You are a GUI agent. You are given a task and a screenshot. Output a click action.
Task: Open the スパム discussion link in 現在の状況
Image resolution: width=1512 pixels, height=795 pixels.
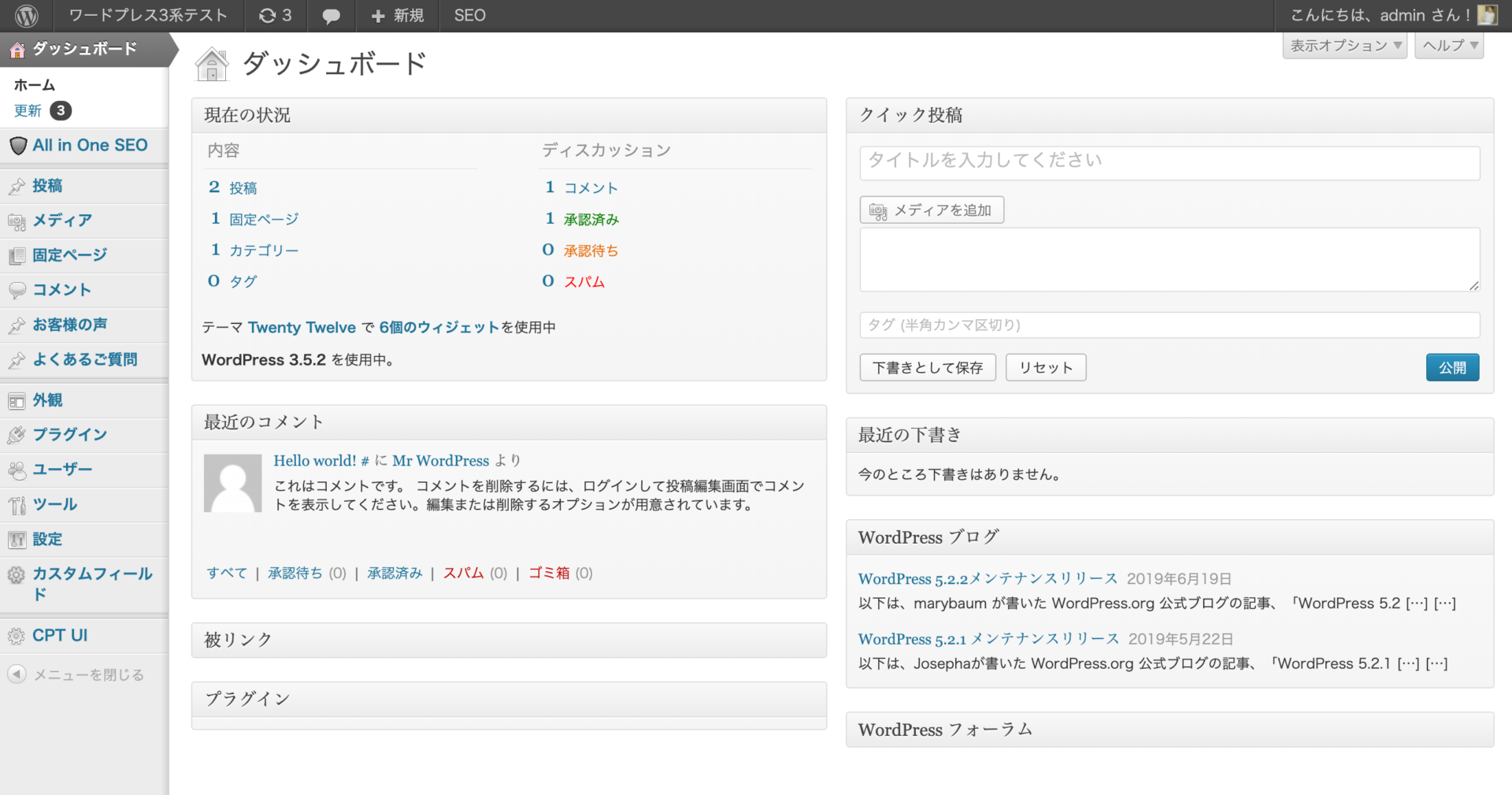coord(584,281)
